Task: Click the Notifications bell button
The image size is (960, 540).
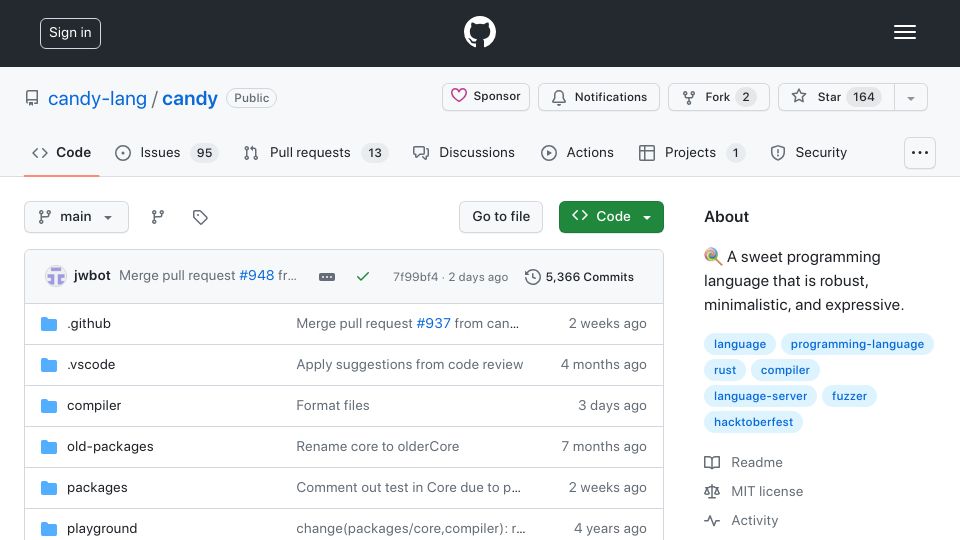Action: click(599, 97)
